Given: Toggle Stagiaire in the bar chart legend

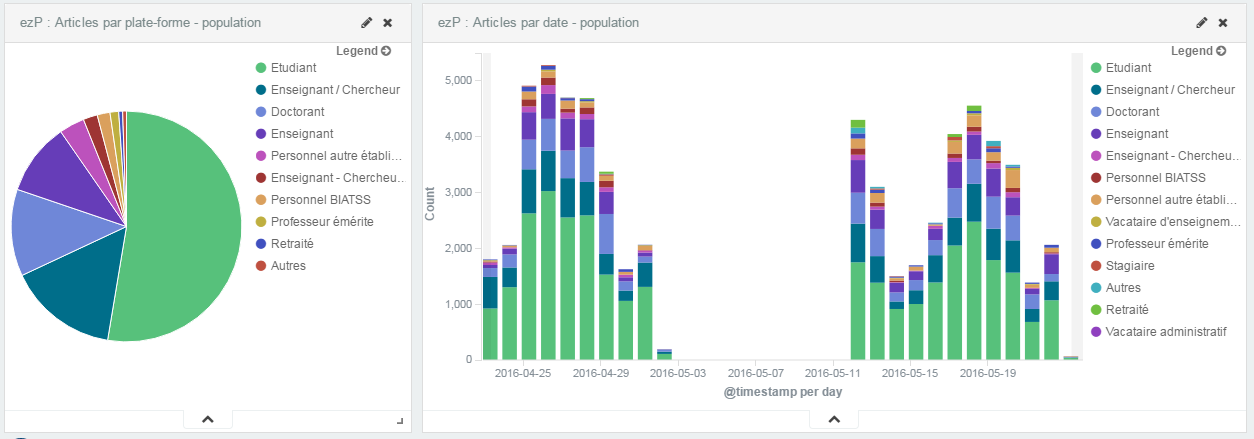Looking at the screenshot, I should pos(1130,266).
